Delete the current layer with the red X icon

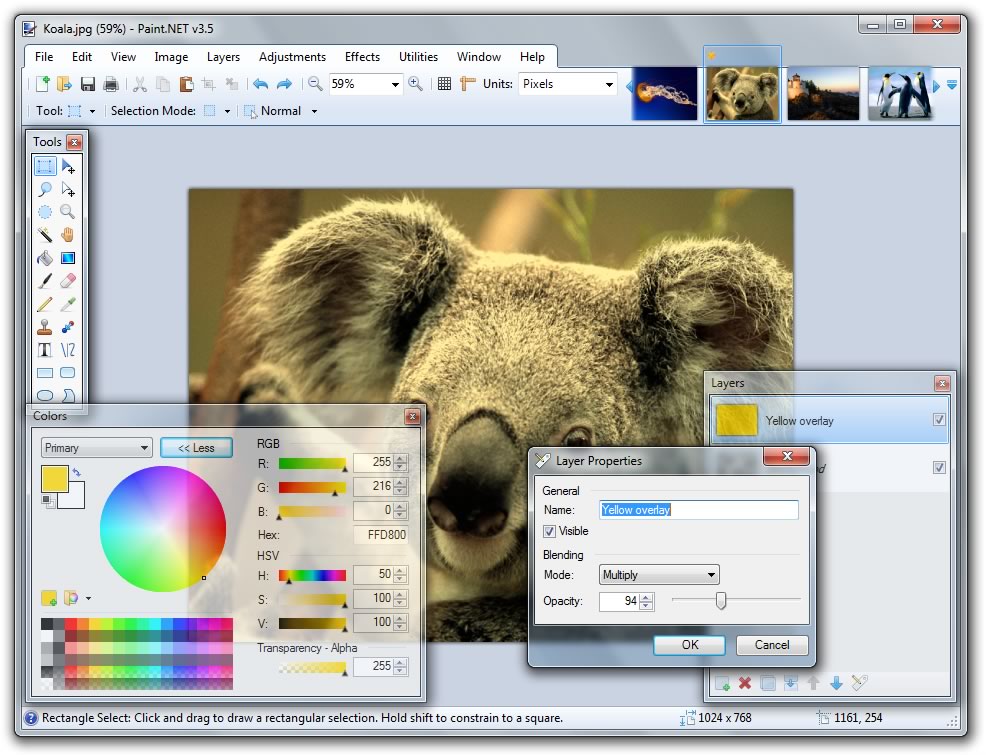744,683
